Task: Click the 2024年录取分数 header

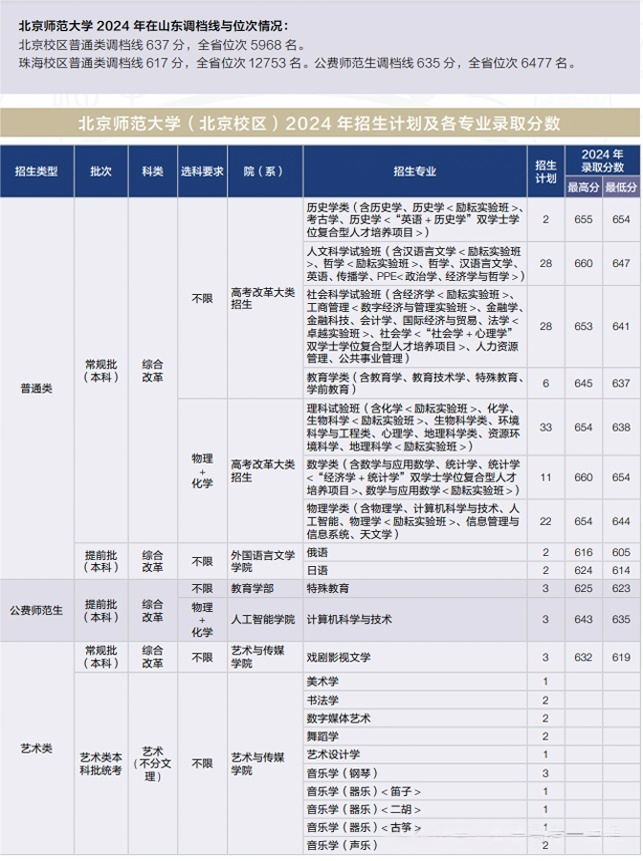Action: (x=602, y=161)
